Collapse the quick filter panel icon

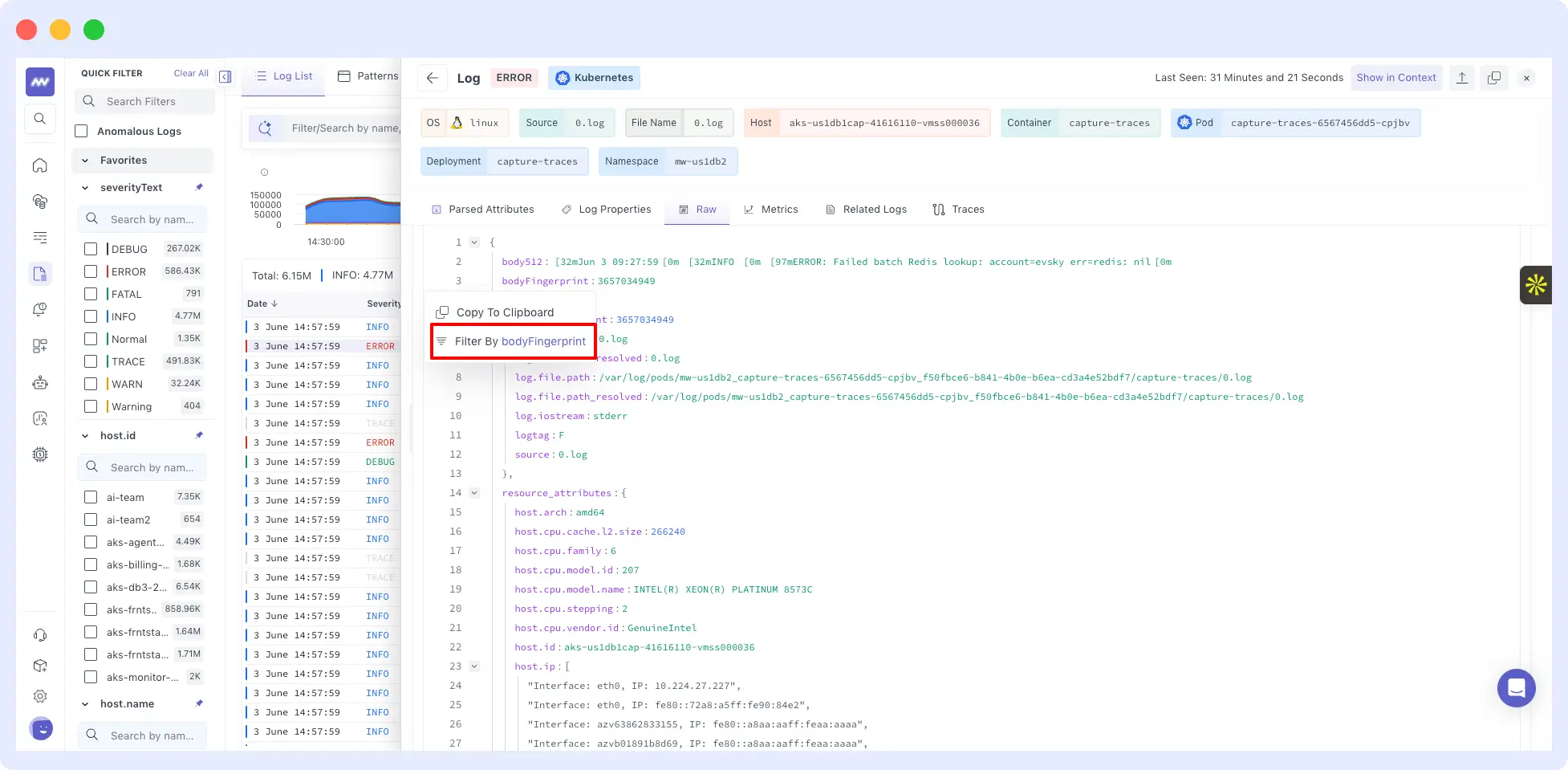[225, 76]
